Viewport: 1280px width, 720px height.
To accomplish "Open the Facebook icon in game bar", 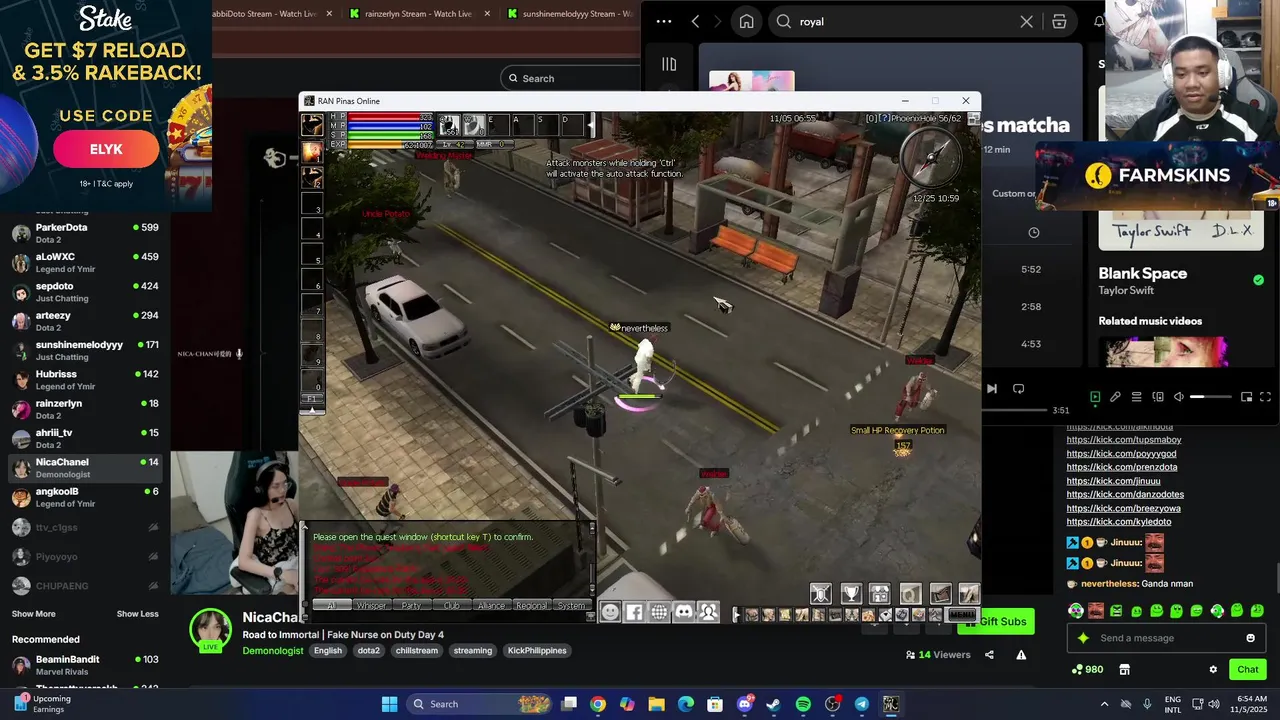I will 635,612.
